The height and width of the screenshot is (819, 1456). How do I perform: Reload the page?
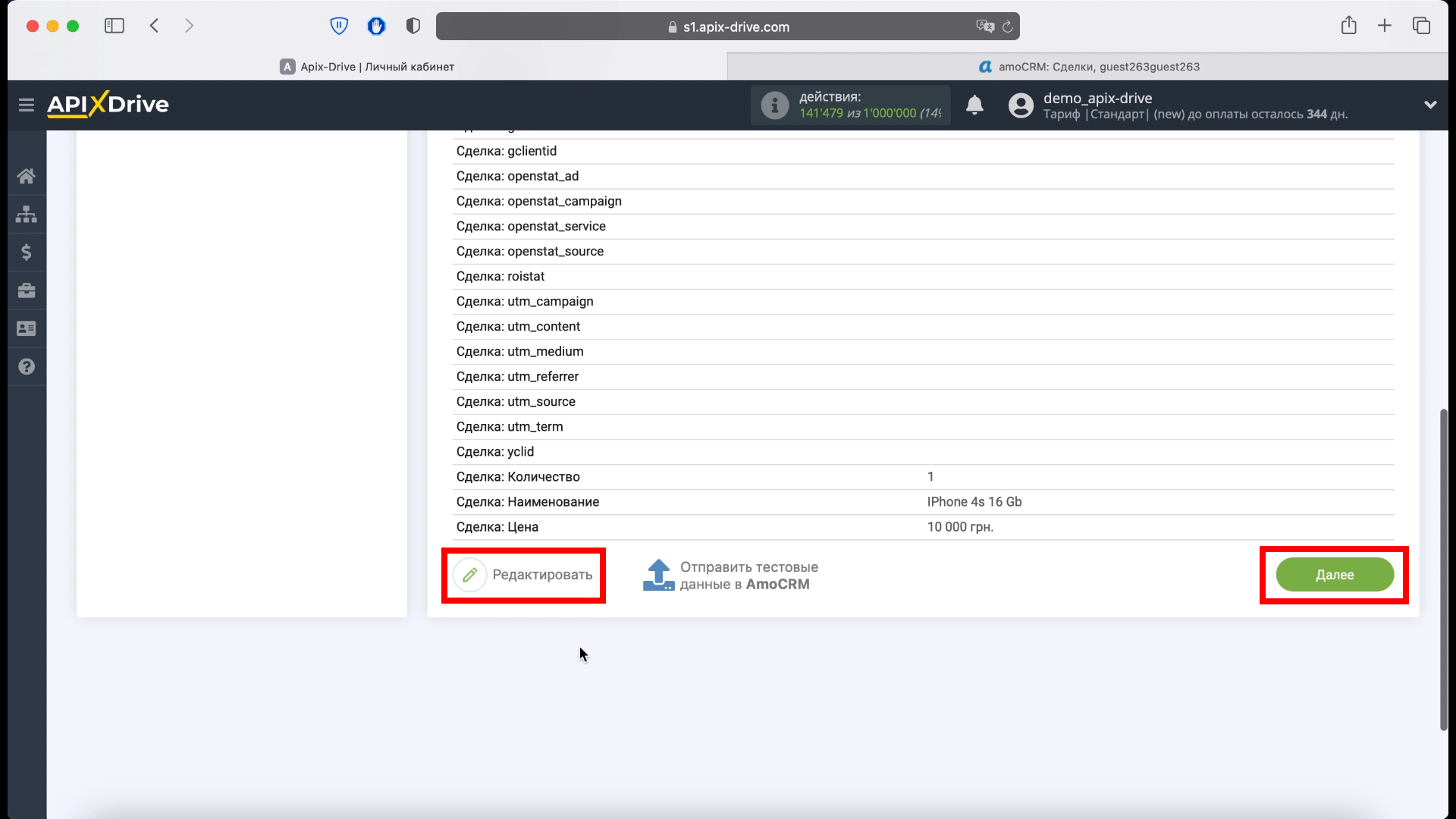pyautogui.click(x=1007, y=27)
